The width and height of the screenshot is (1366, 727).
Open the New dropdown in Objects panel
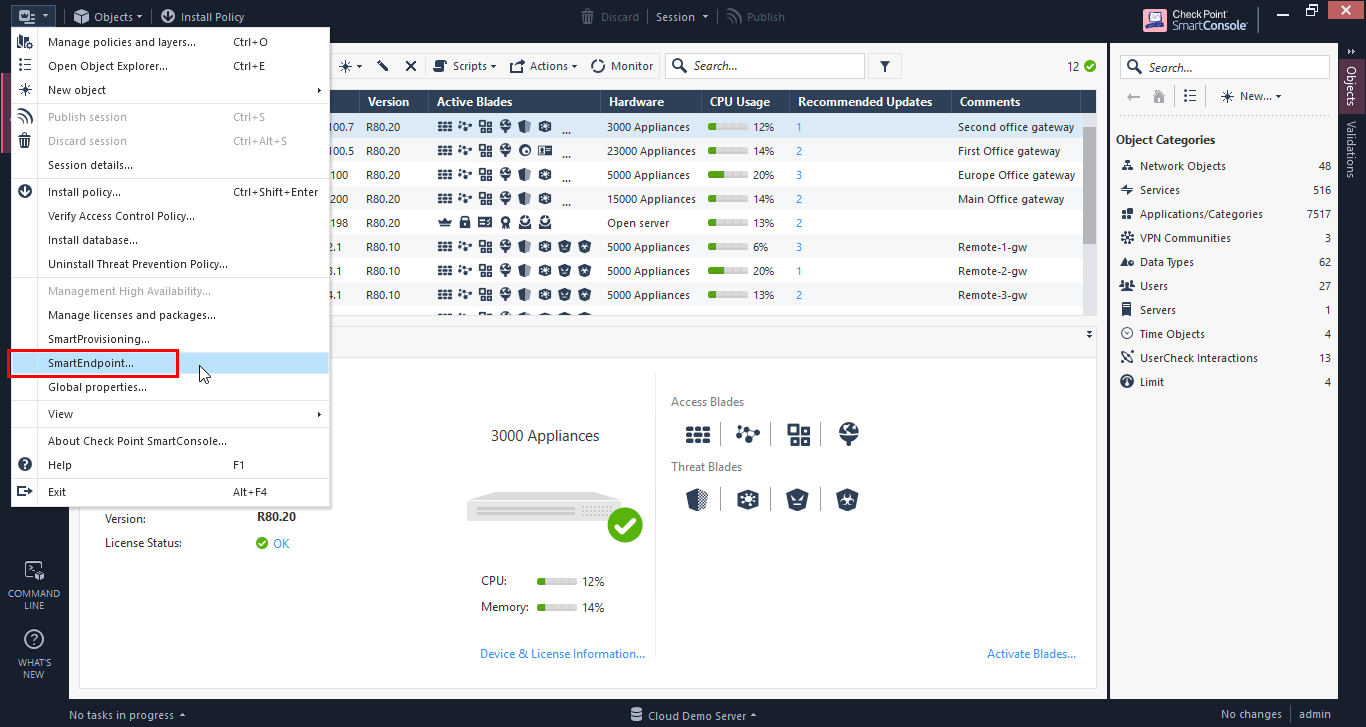coord(1251,96)
